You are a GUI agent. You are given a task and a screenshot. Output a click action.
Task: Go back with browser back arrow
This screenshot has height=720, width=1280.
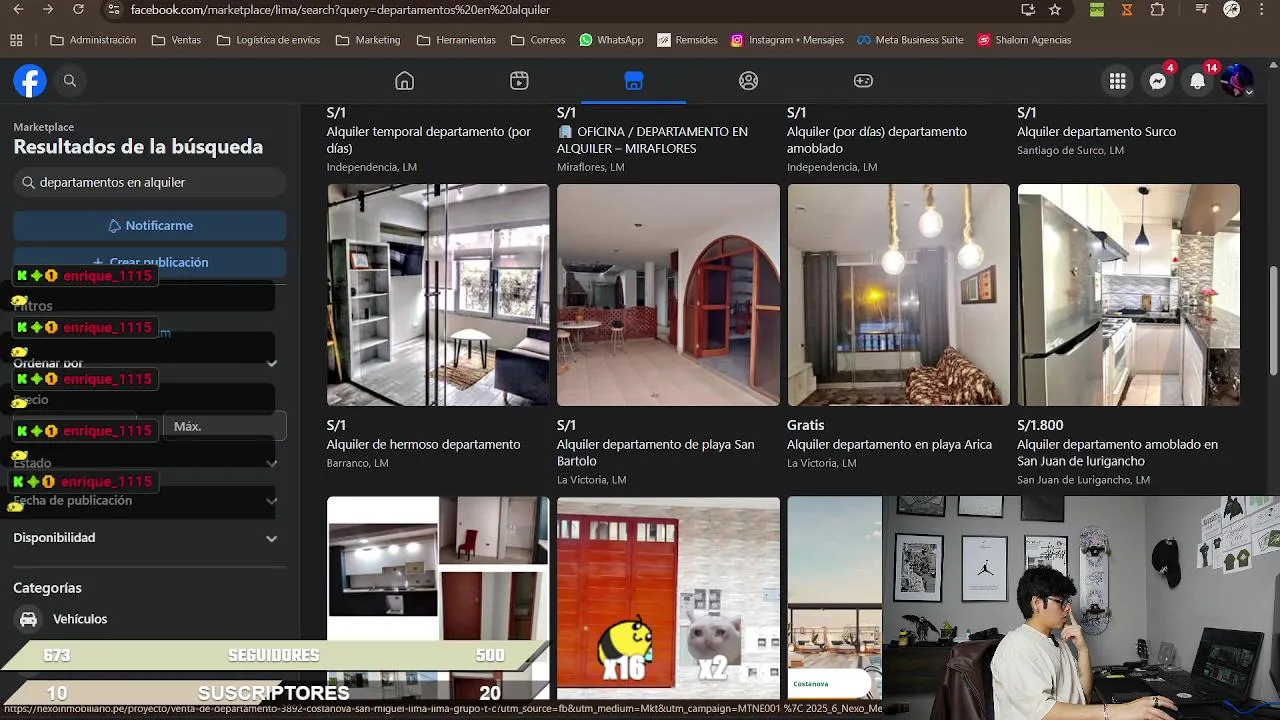(x=18, y=10)
